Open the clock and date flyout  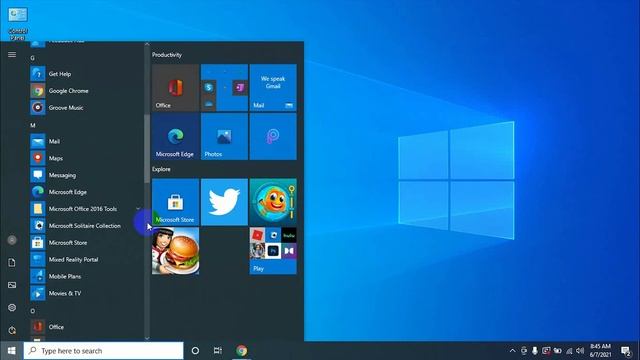(x=600, y=351)
